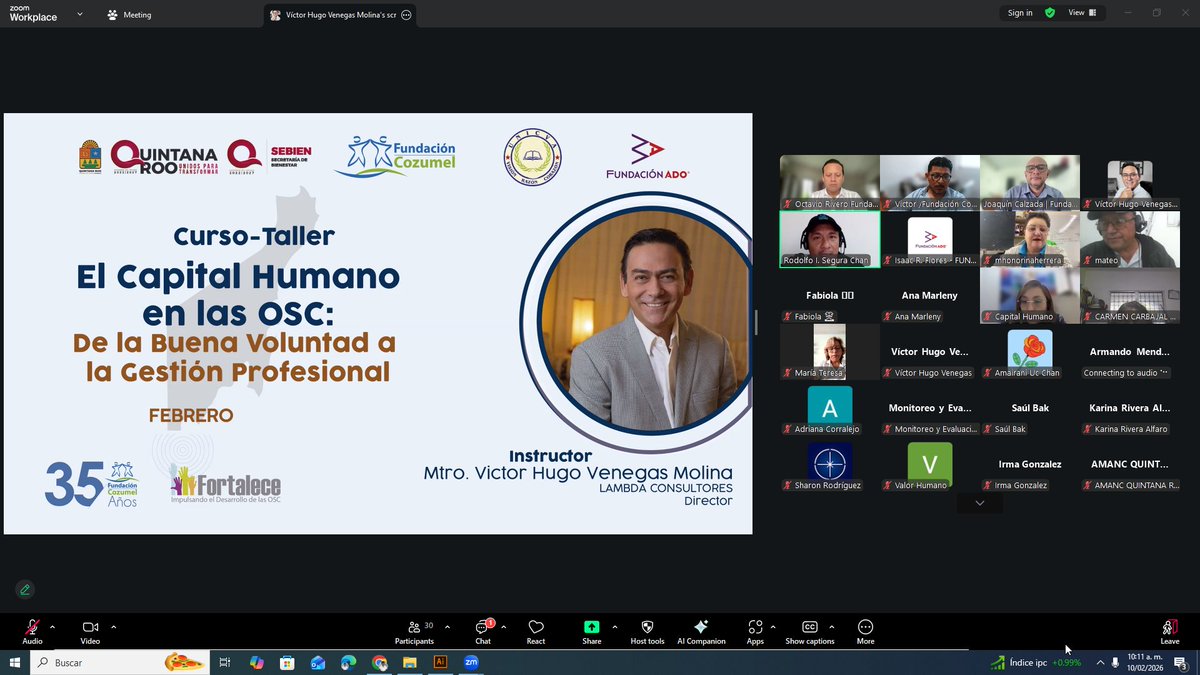This screenshot has width=1200, height=675.
Task: Open Adobe Illustrator from taskbar
Action: [440, 662]
